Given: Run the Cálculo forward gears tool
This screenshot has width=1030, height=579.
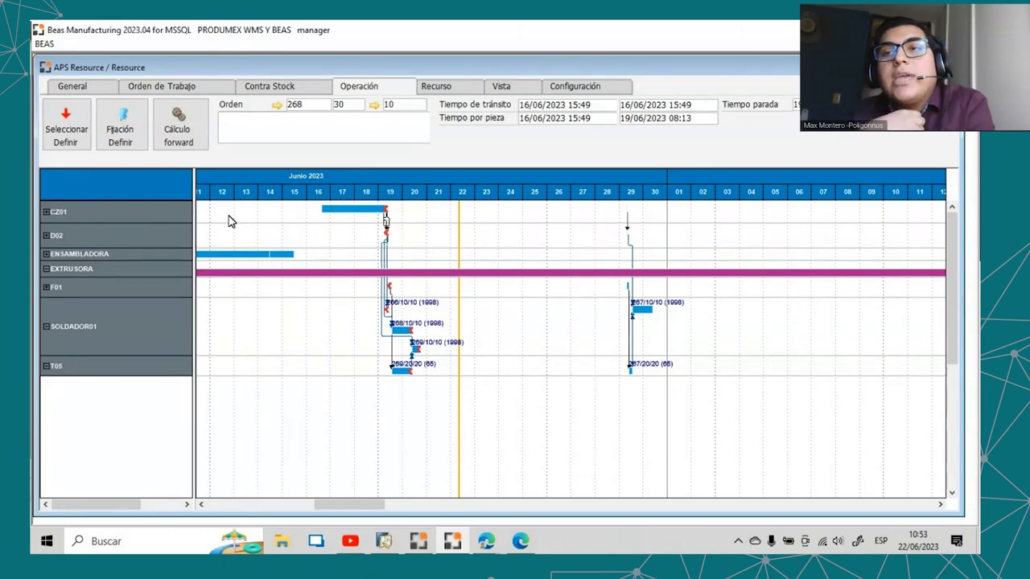Looking at the screenshot, I should point(179,125).
